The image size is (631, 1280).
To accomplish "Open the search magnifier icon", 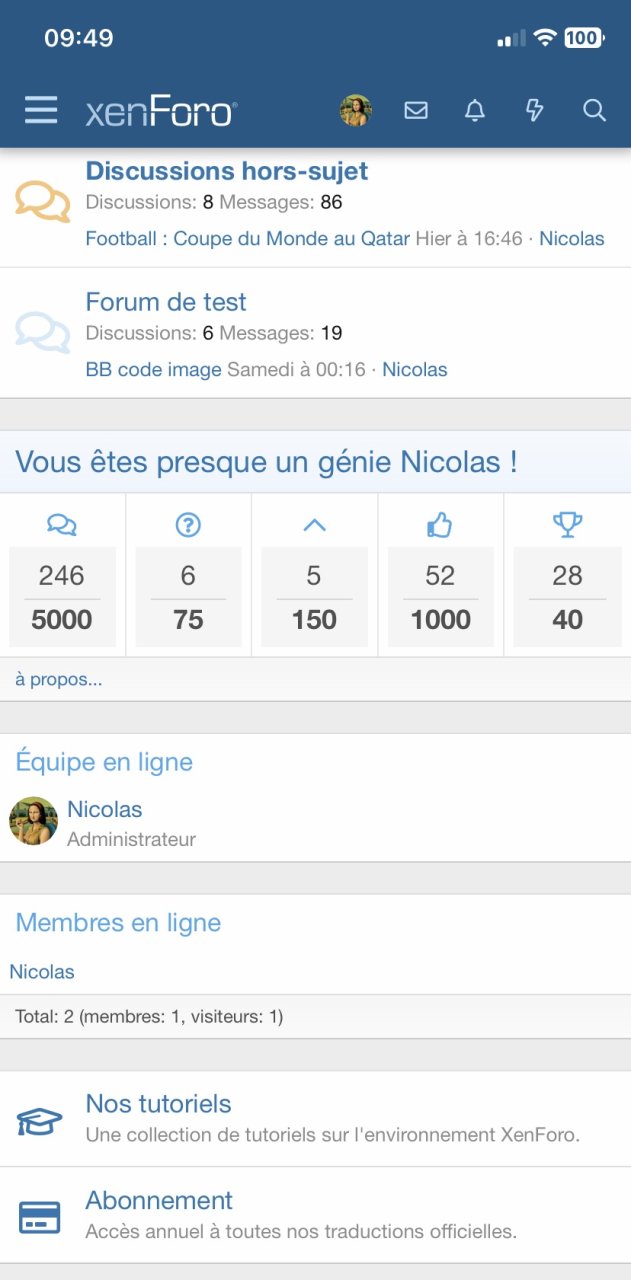I will (x=594, y=111).
